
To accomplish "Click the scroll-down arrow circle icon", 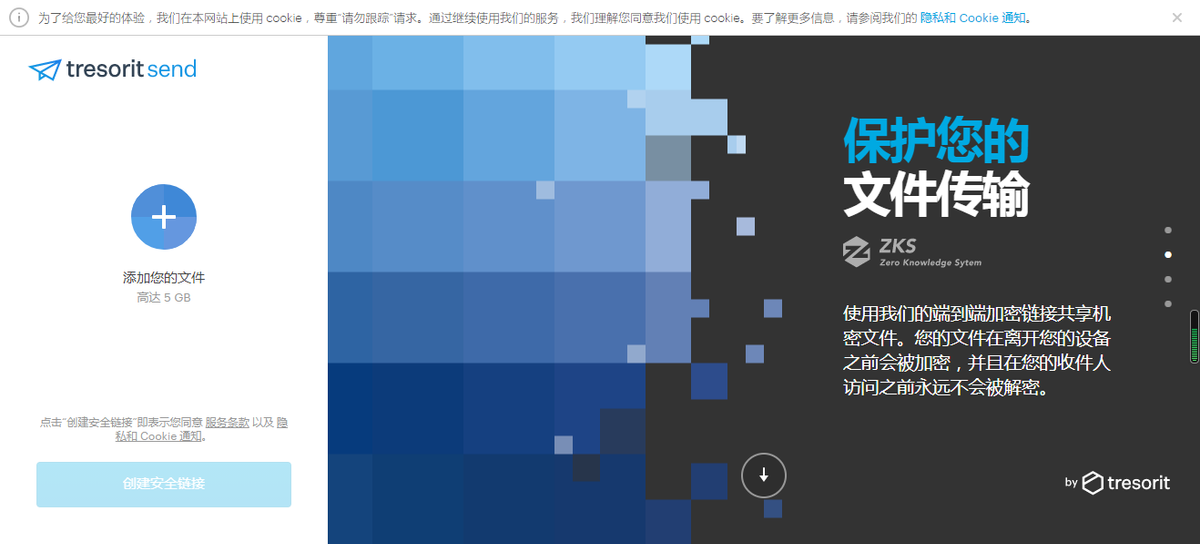I will coord(764,475).
